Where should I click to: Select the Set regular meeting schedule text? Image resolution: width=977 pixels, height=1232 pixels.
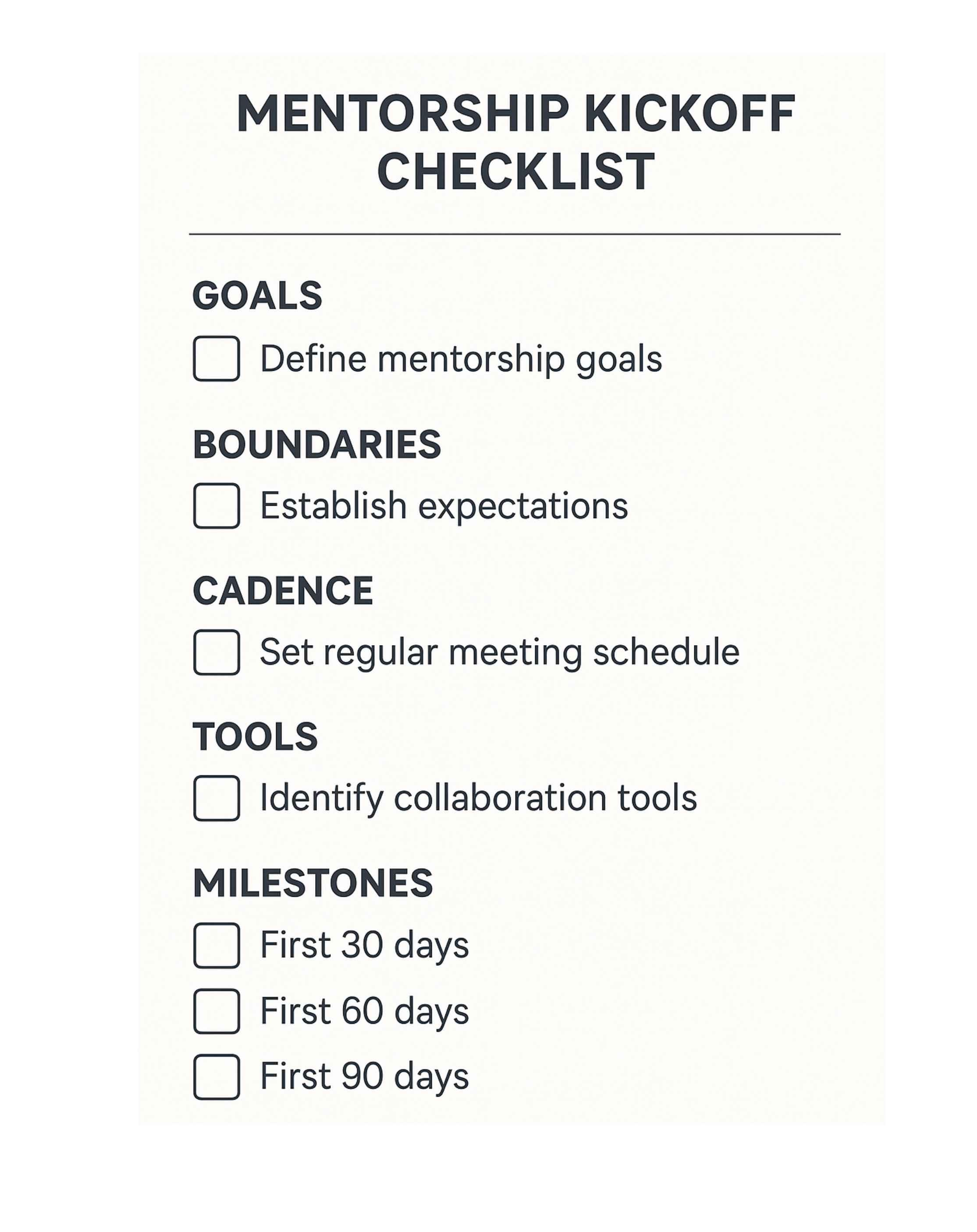click(499, 652)
